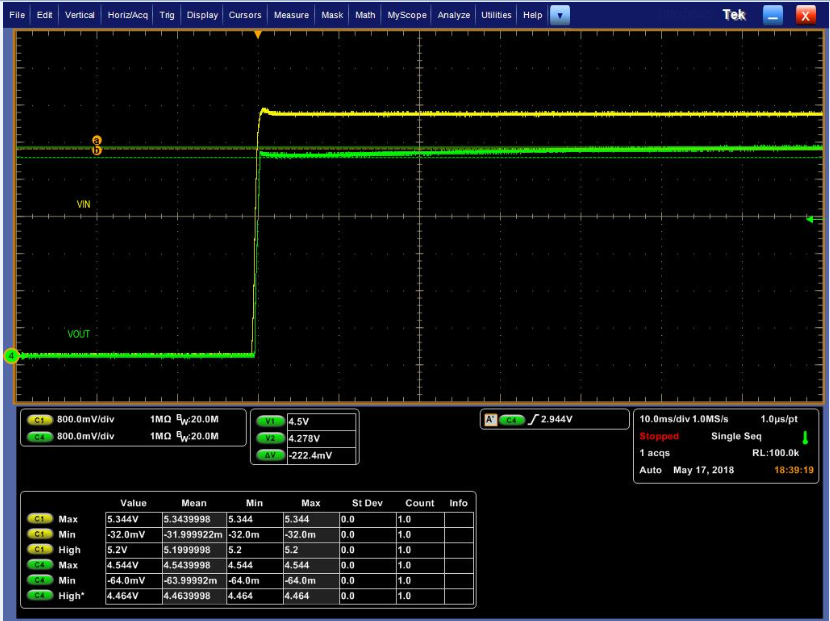This screenshot has height=621, width=830.
Task: Click the C1 badge in the vertical scale readout
Action: point(41,421)
